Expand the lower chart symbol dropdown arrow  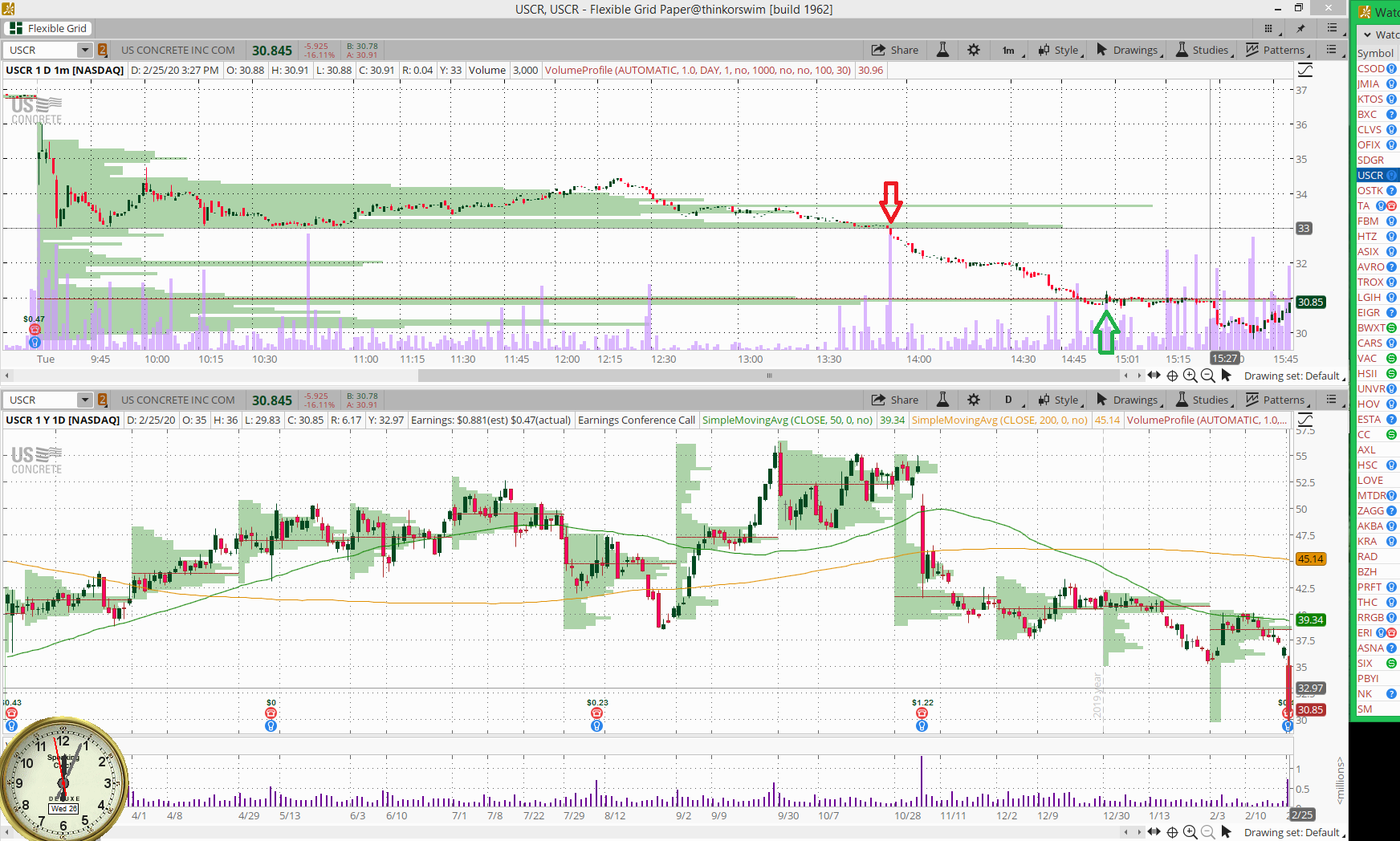point(85,400)
